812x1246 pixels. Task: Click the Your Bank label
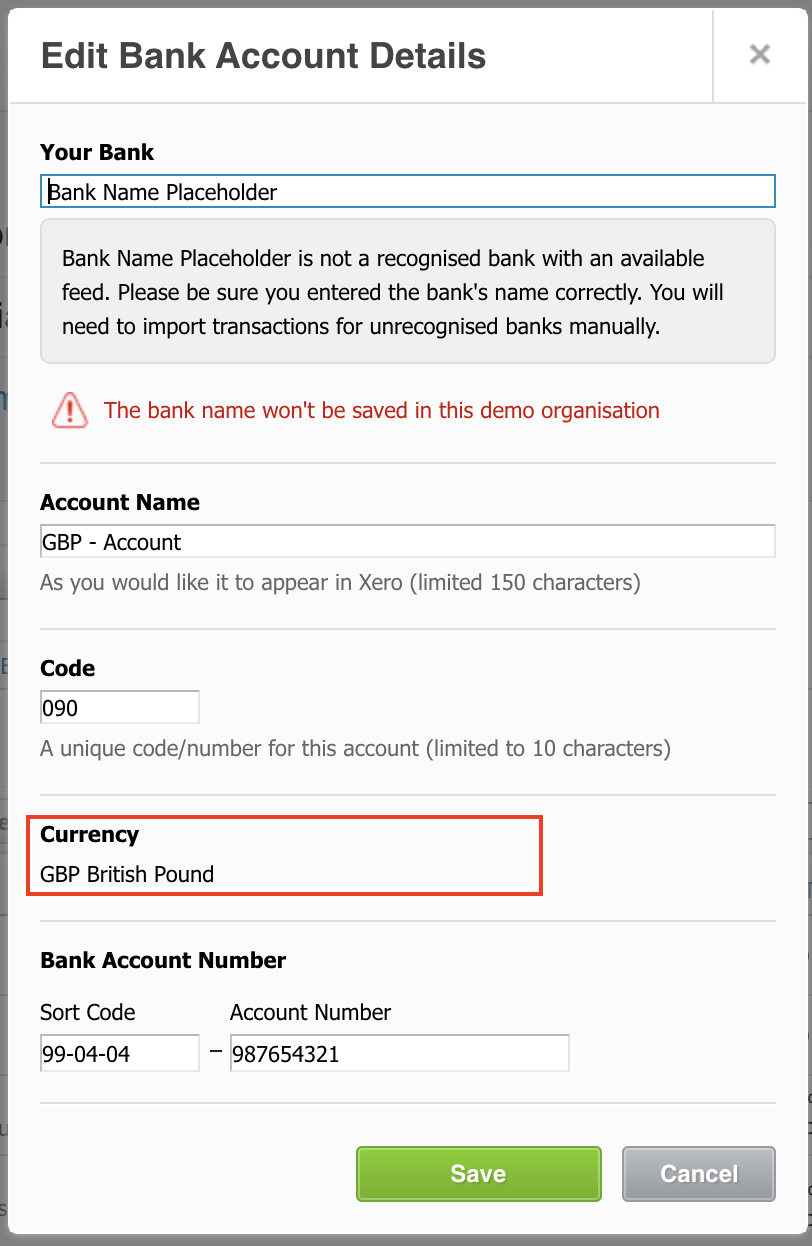[x=97, y=152]
